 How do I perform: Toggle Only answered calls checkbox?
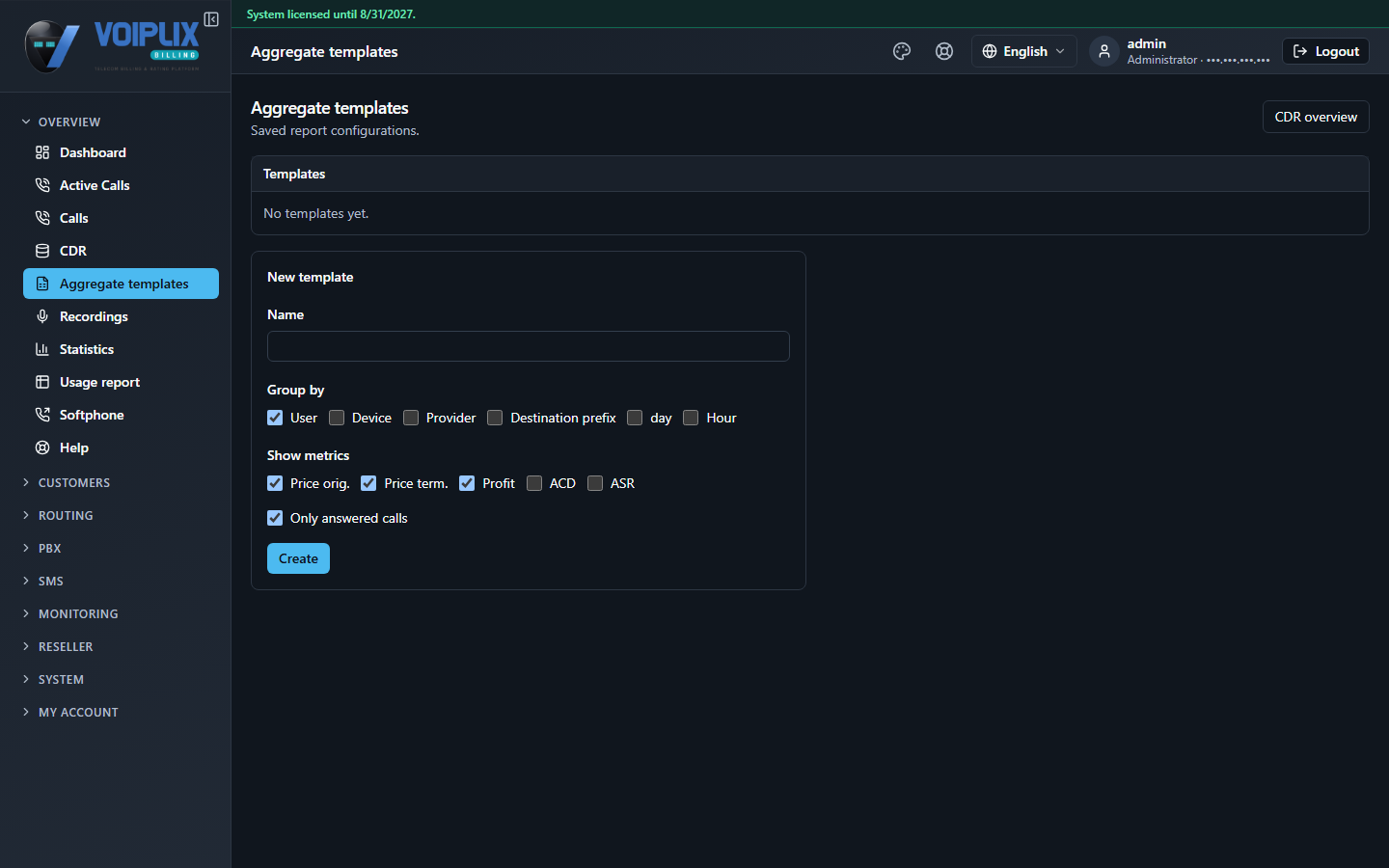275,518
